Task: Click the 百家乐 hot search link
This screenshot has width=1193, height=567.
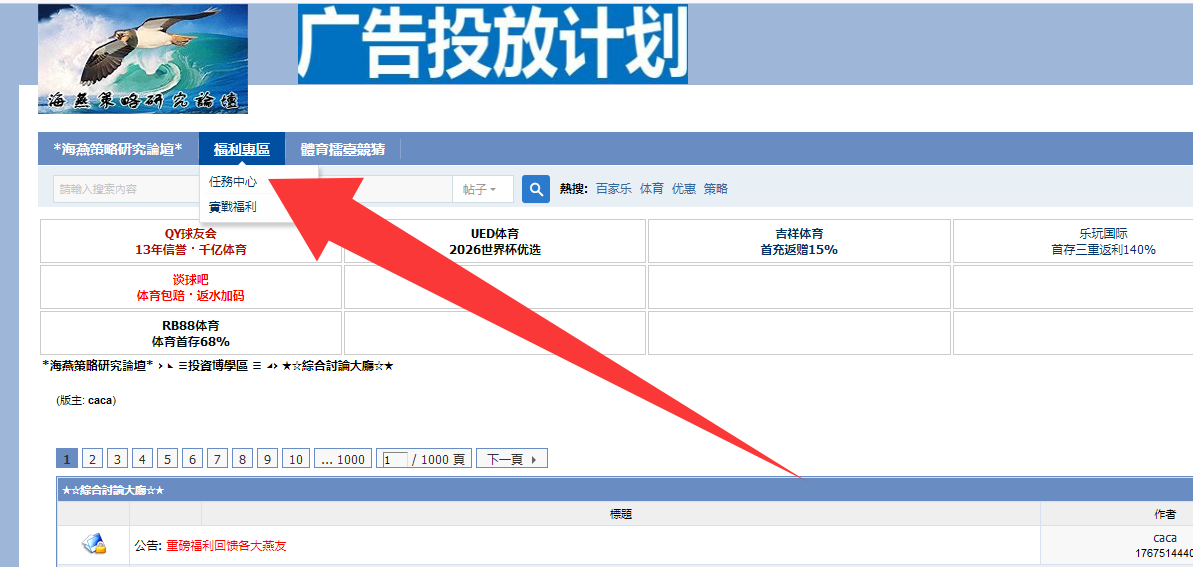Action: [x=613, y=189]
